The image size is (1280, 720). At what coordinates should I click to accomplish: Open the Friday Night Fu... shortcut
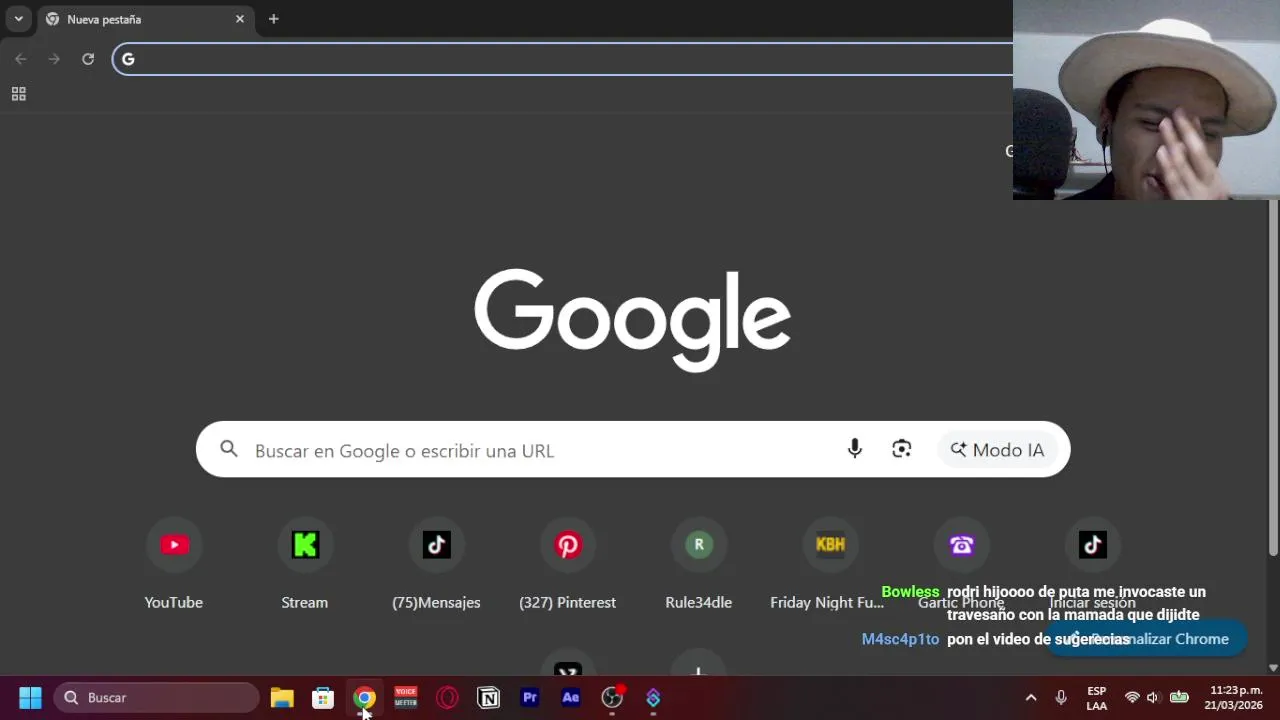pos(830,565)
